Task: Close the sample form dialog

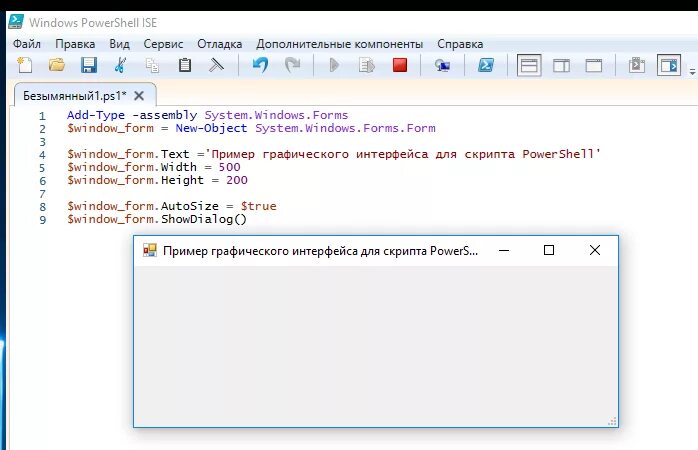Action: click(595, 250)
